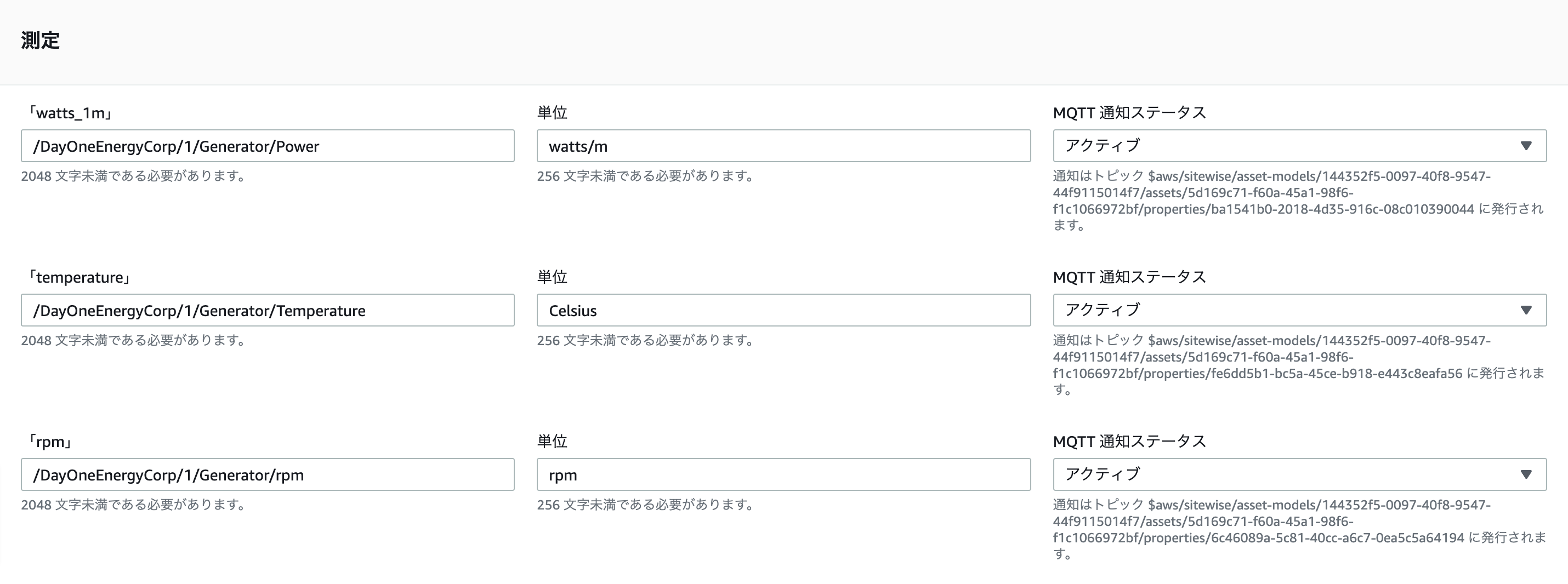
Task: Expand MQTT notification dropdown for temperature
Action: point(1299,310)
